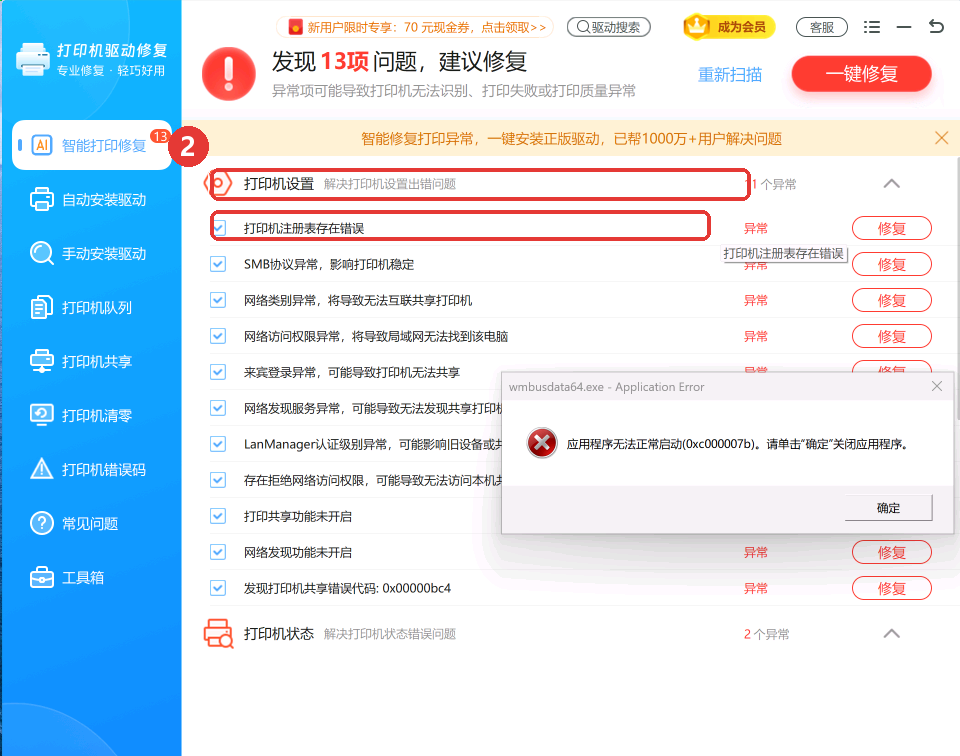960x756 pixels.
Task: Uncheck 网络发现功能未开启 checkbox
Action: click(218, 552)
